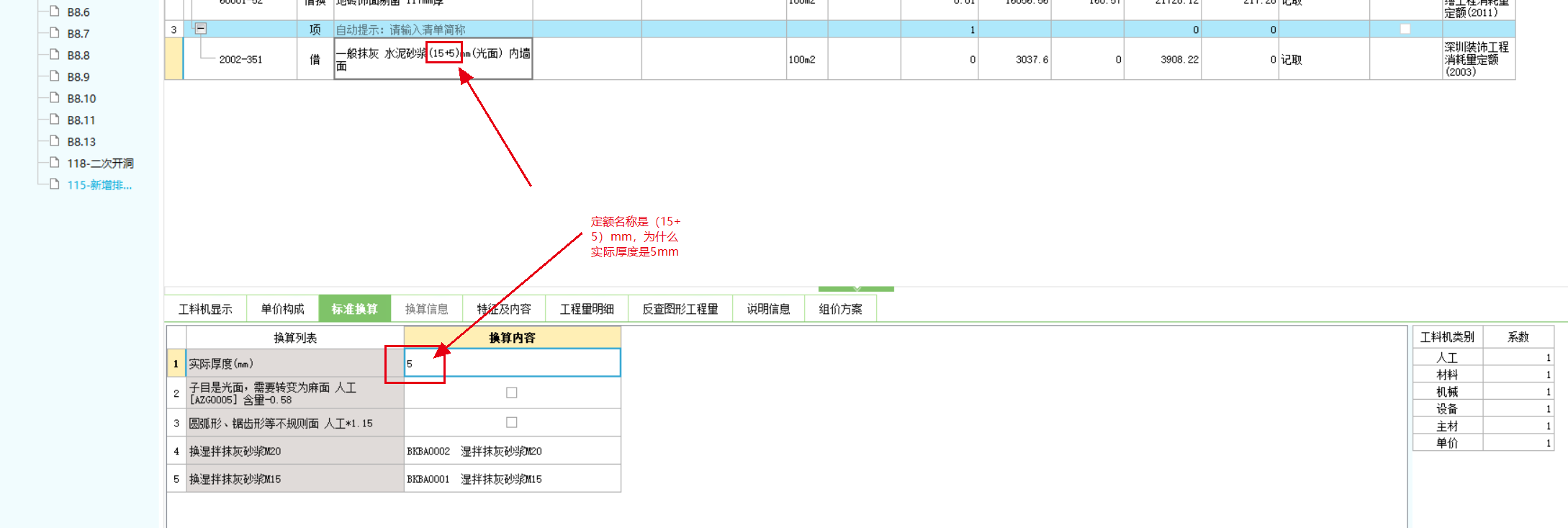Select the B8.6 tree item
This screenshot has height=528, width=1568.
[x=78, y=12]
